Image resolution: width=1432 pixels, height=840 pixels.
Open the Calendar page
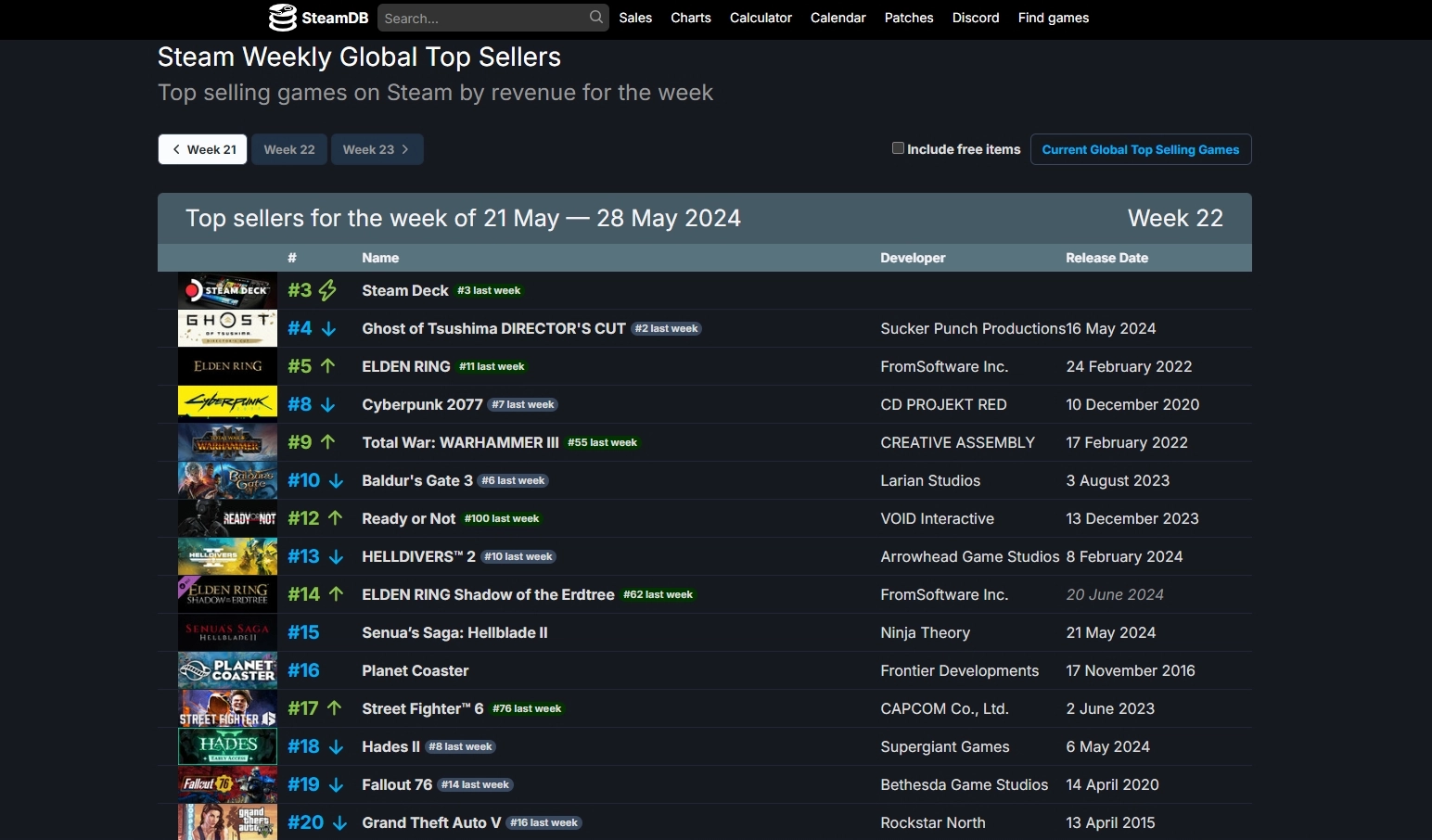point(838,18)
